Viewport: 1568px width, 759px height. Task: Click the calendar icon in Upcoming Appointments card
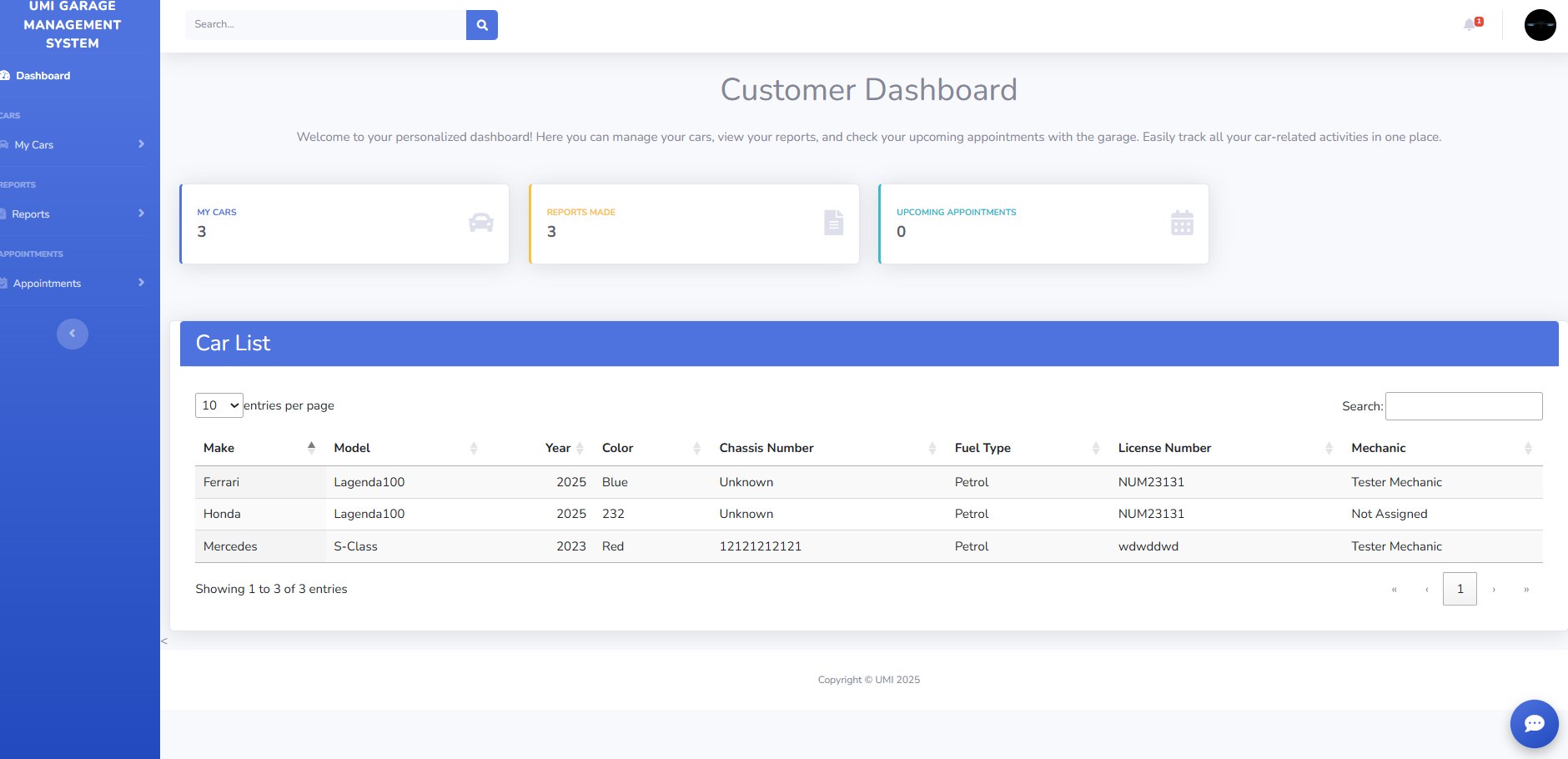[1182, 223]
